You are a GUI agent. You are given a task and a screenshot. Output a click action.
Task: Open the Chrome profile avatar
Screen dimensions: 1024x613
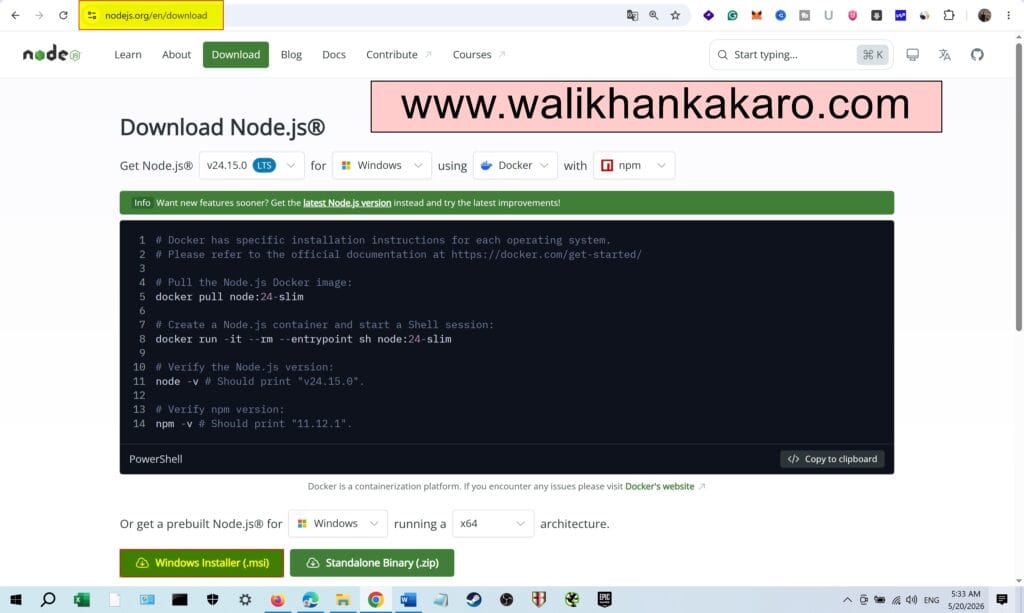984,15
